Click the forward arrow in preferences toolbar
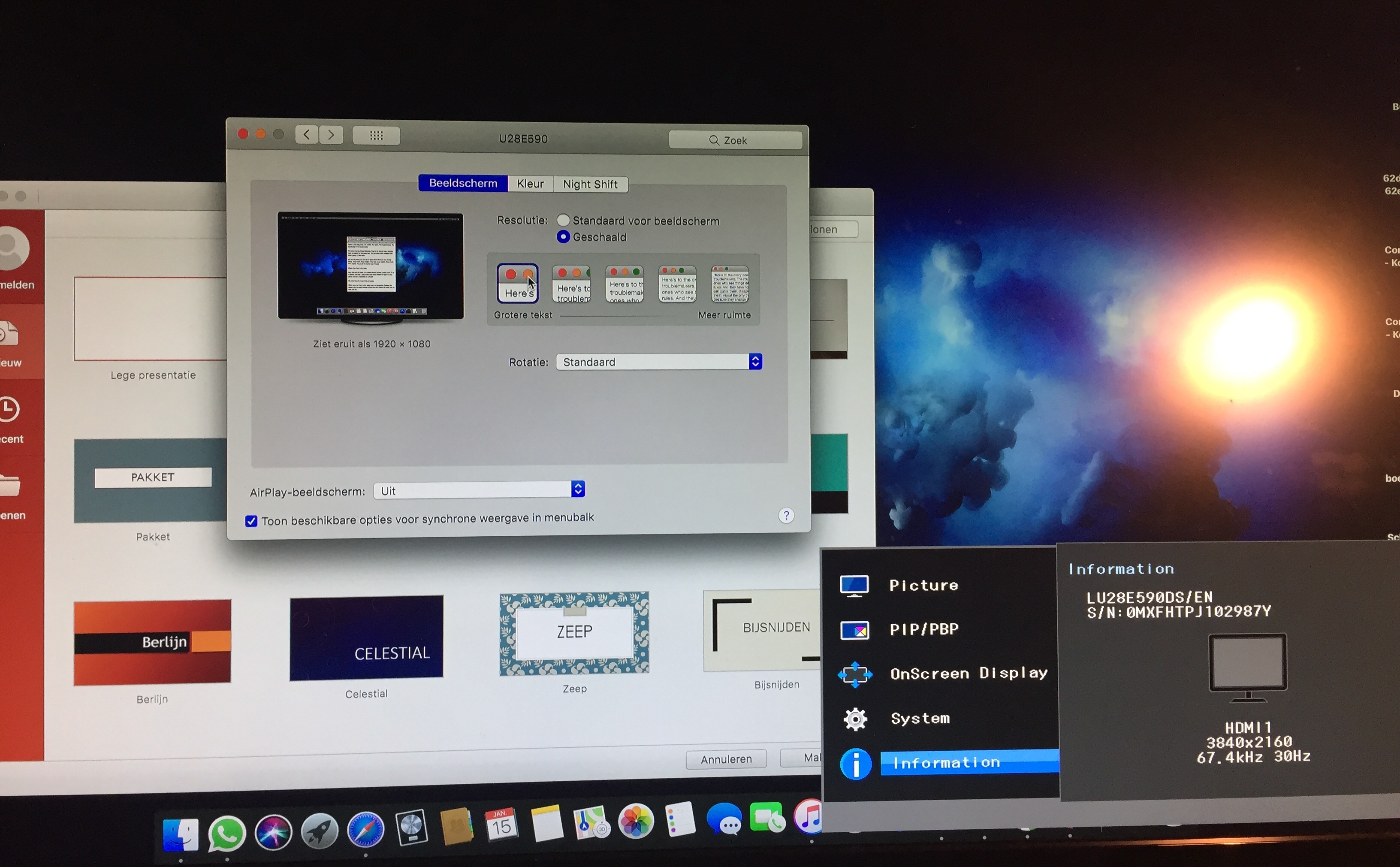The height and width of the screenshot is (867, 1400). pyautogui.click(x=332, y=135)
